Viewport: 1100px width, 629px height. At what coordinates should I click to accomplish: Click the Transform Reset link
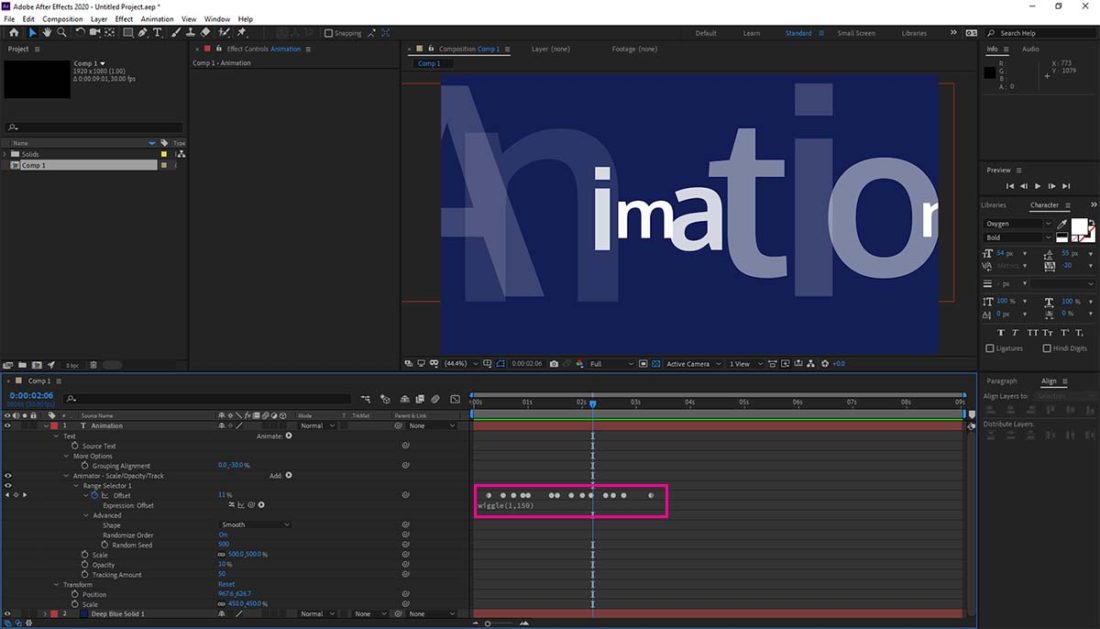227,584
